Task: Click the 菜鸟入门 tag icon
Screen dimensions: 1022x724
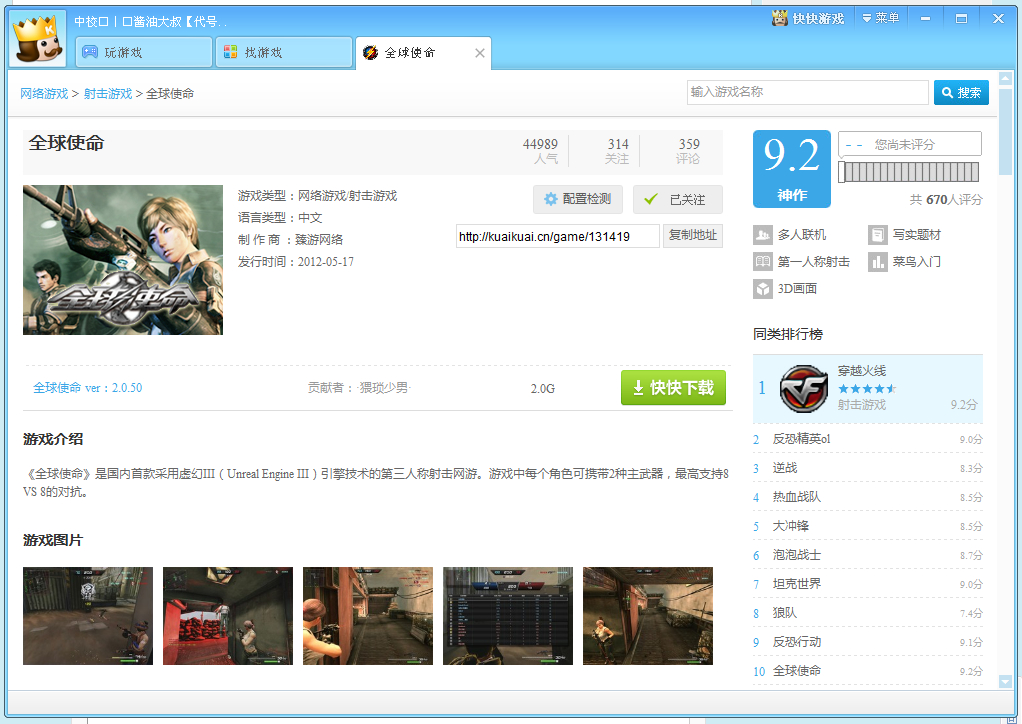Action: (x=877, y=262)
